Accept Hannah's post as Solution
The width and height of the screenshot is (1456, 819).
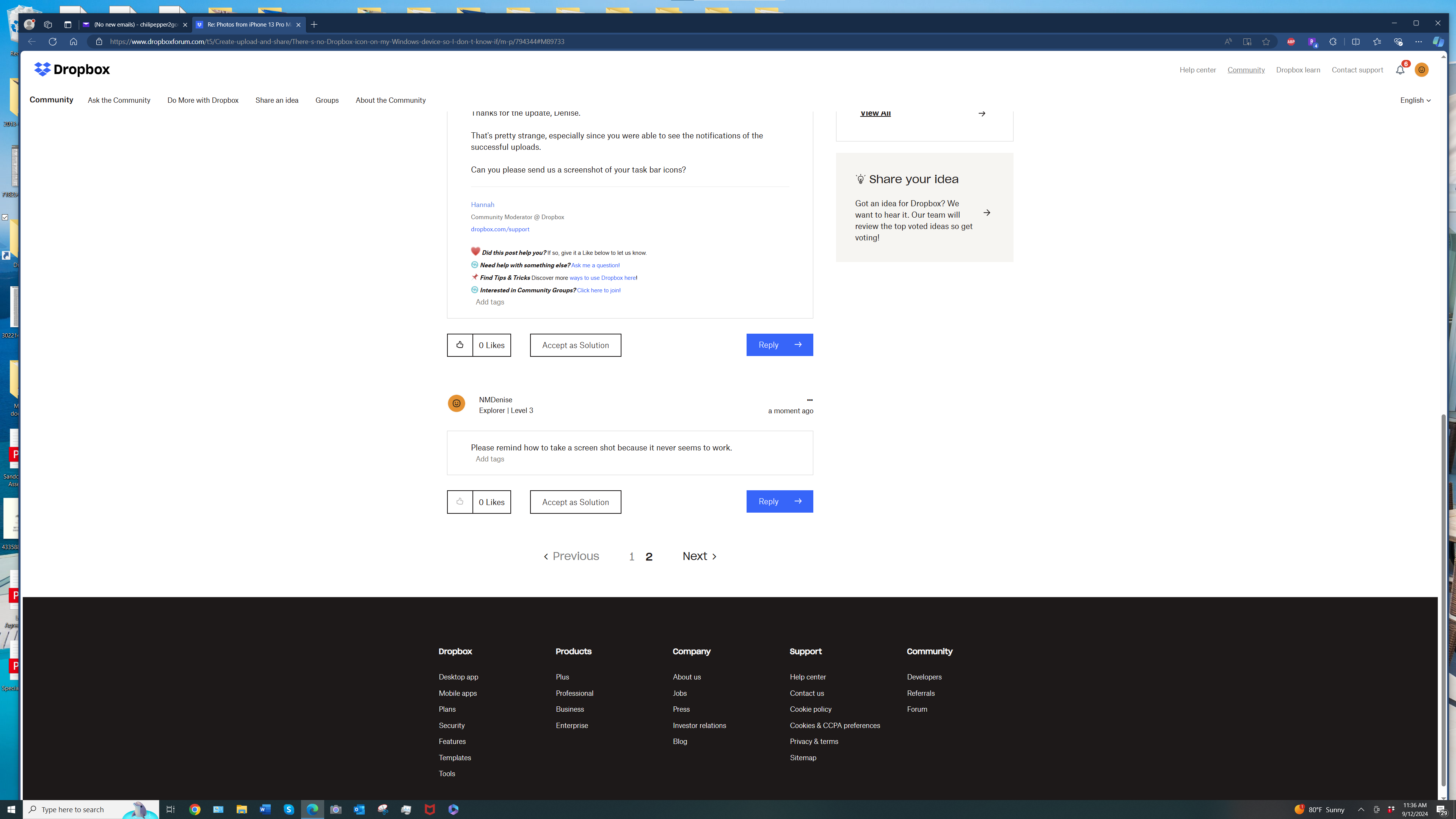[x=575, y=345]
